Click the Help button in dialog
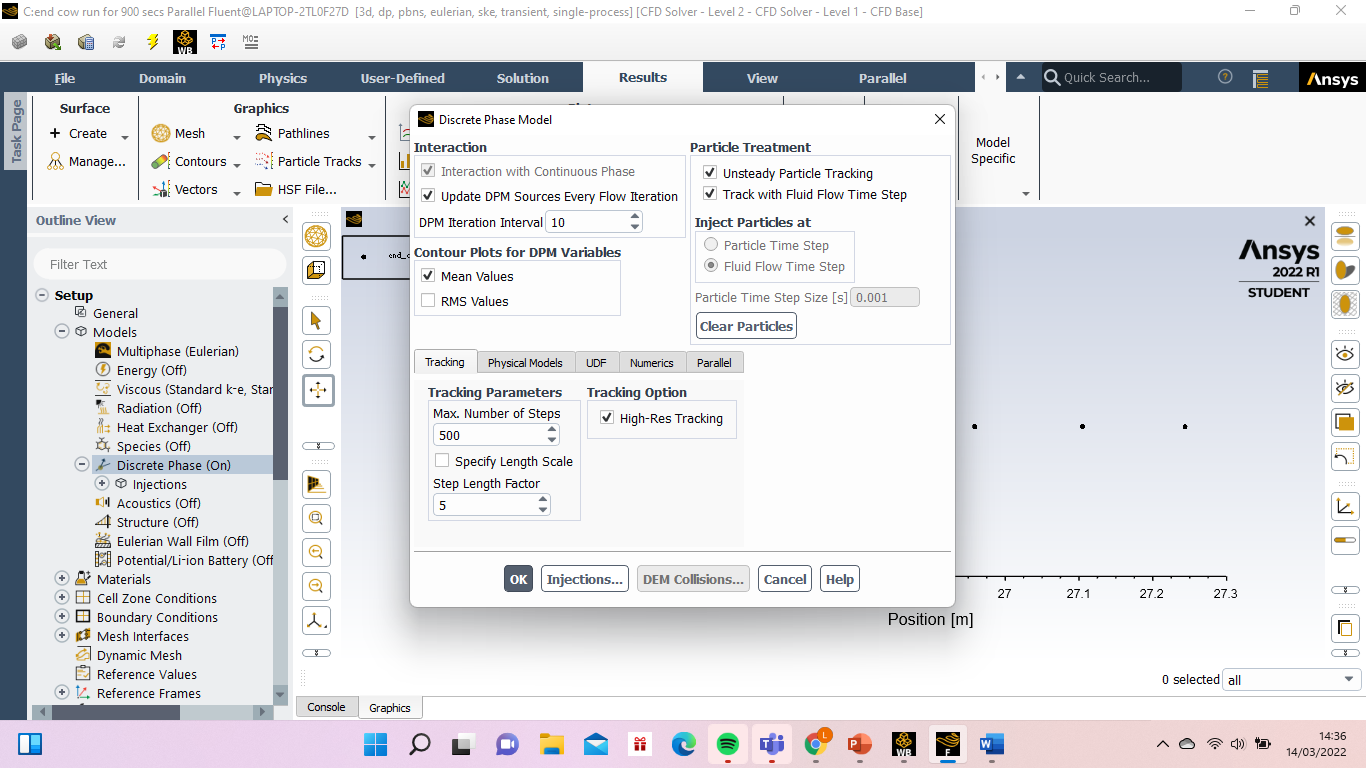 [x=840, y=579]
